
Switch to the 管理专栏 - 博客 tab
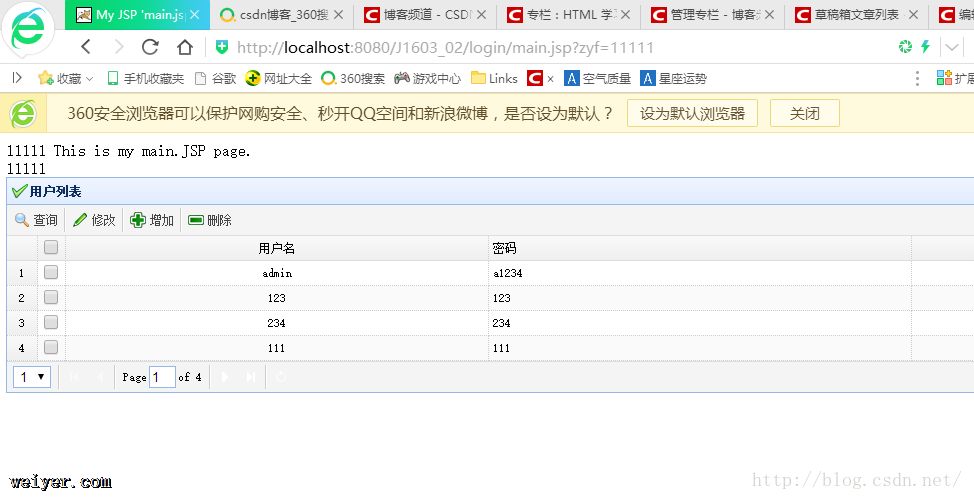tap(712, 15)
